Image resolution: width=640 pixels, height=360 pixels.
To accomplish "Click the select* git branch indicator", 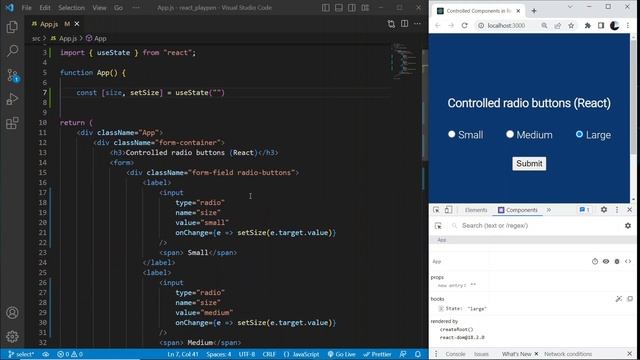I will coord(21,354).
